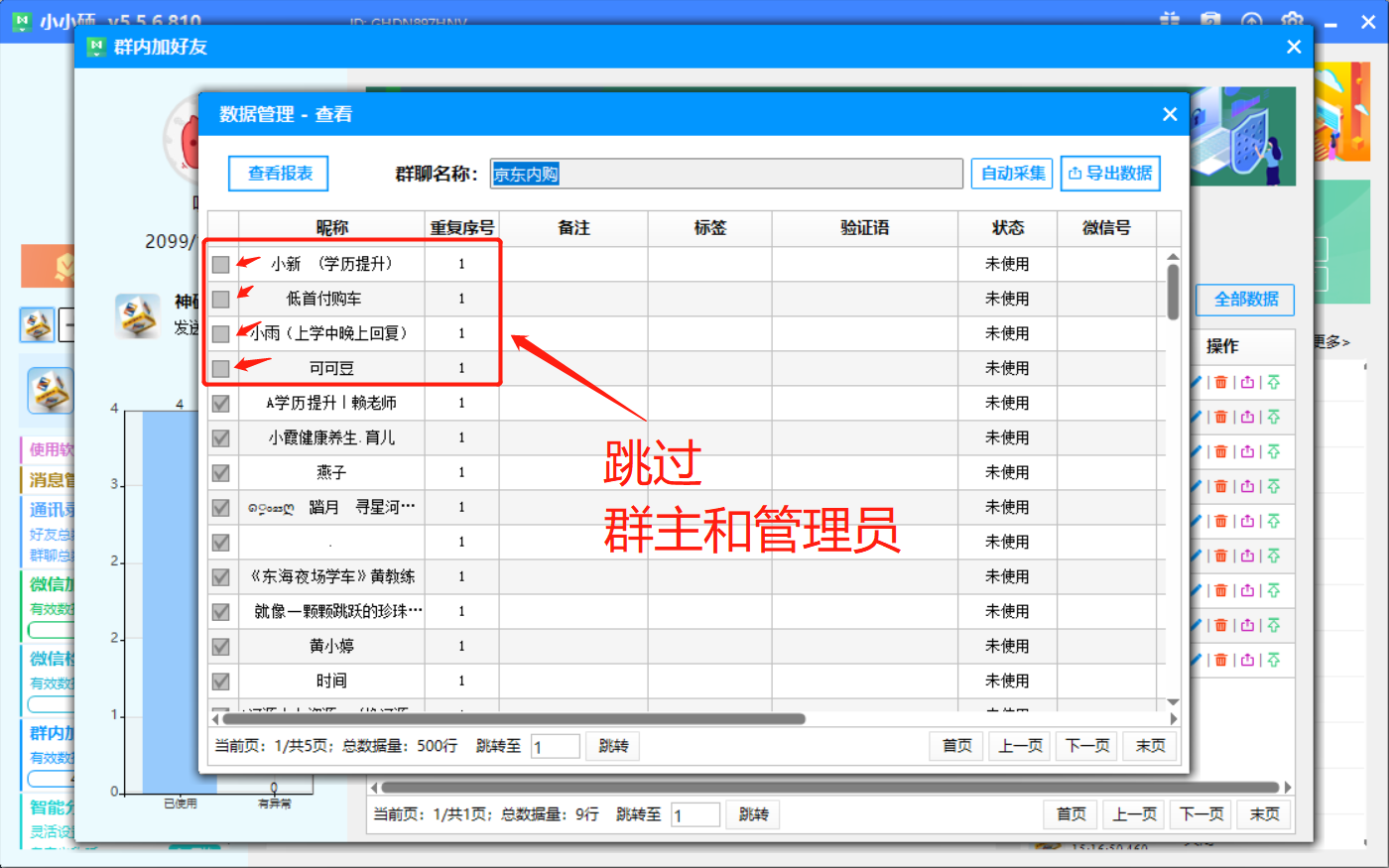
Task: Click the 状态 column header
Action: tap(1007, 228)
